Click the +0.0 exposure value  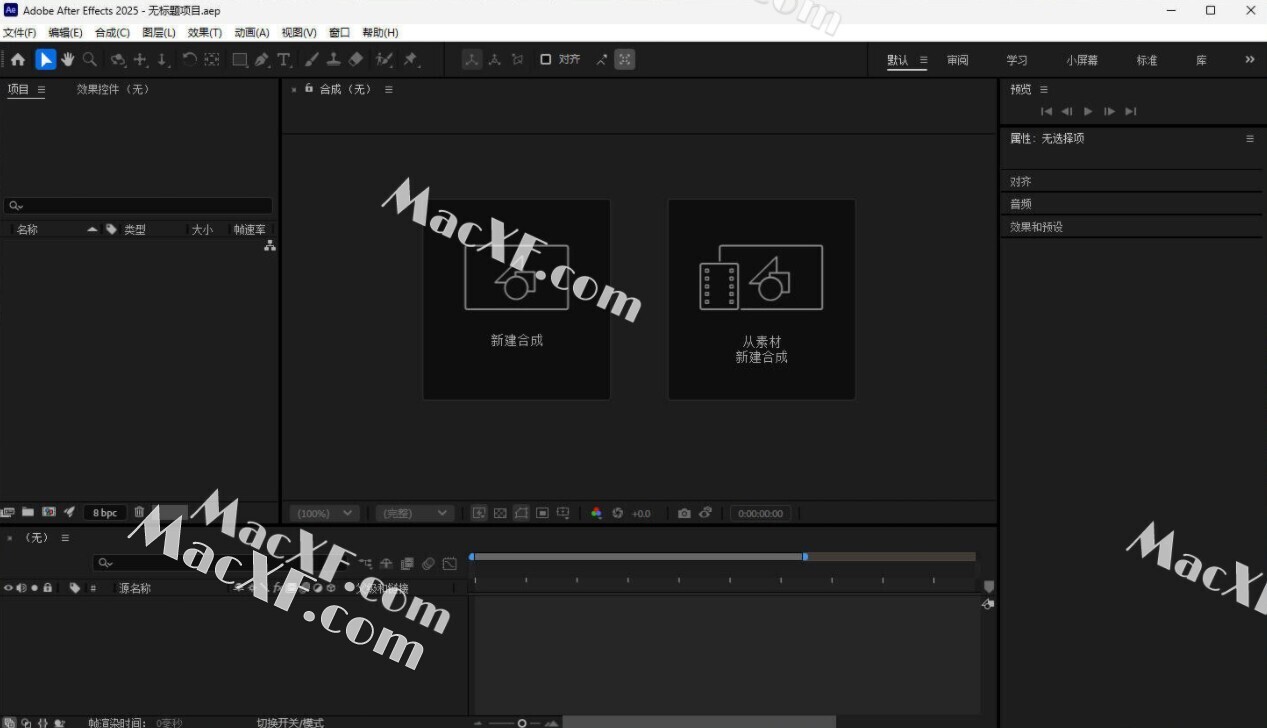pyautogui.click(x=641, y=513)
